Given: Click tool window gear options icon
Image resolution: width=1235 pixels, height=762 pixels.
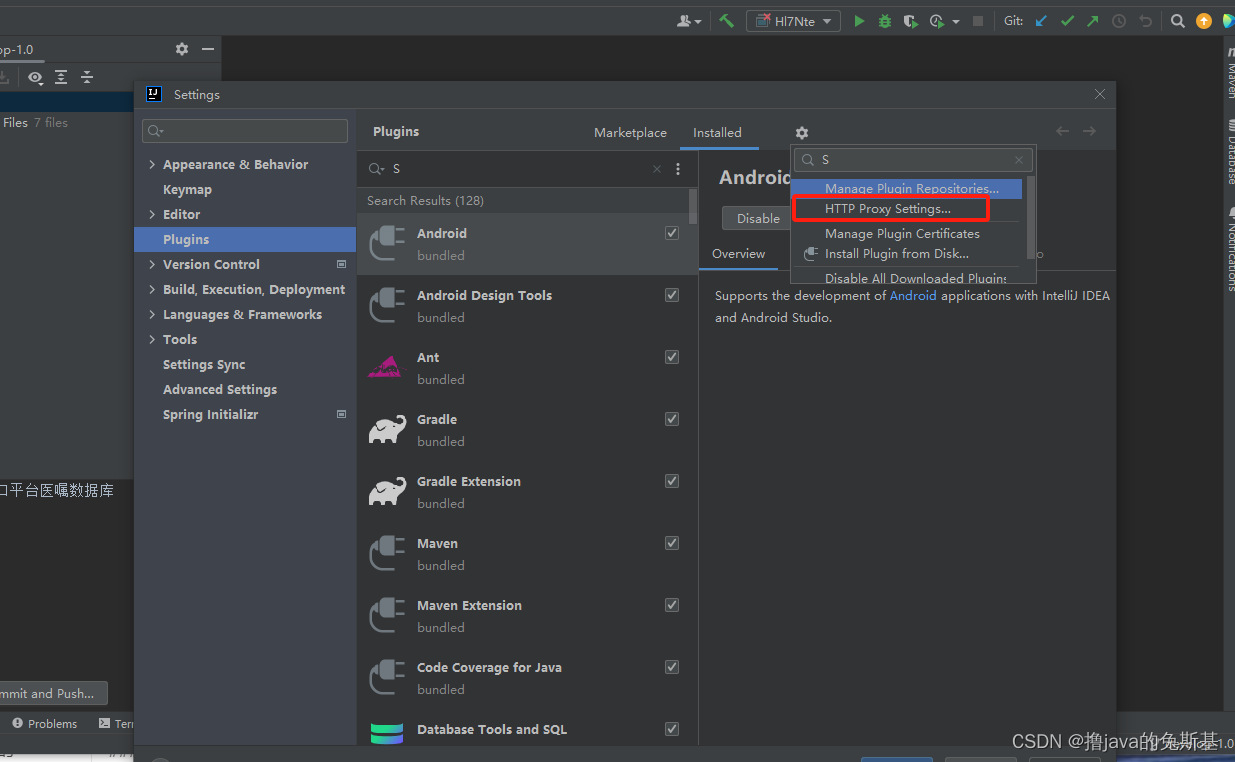Looking at the screenshot, I should click(181, 49).
